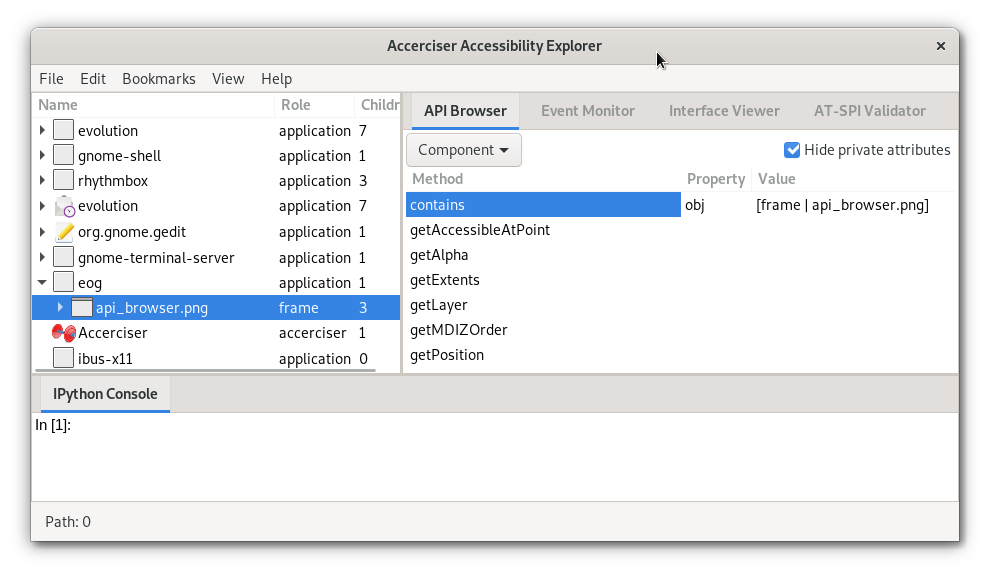Click the ibus-x11 application icon
This screenshot has height=579, width=994.
pyautogui.click(x=64, y=359)
